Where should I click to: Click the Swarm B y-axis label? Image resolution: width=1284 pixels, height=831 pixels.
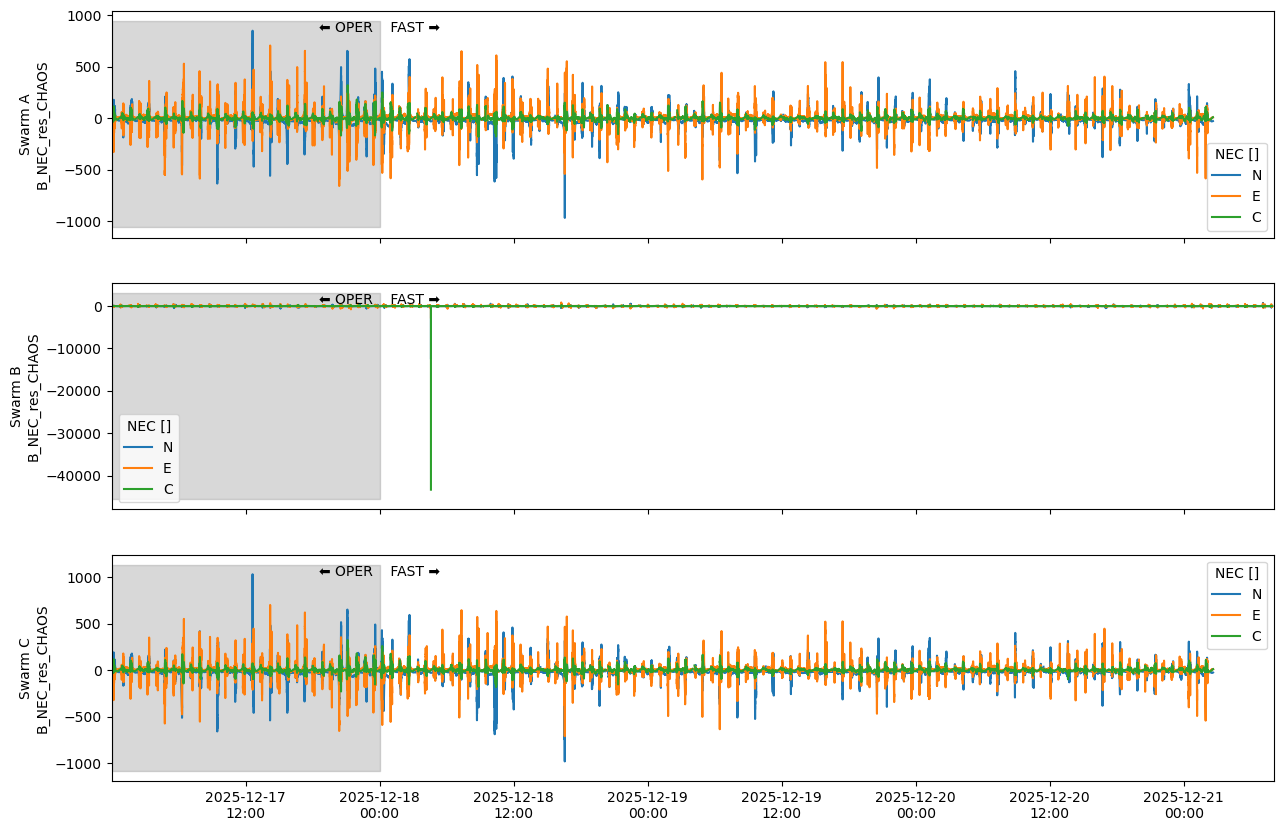[x=25, y=397]
